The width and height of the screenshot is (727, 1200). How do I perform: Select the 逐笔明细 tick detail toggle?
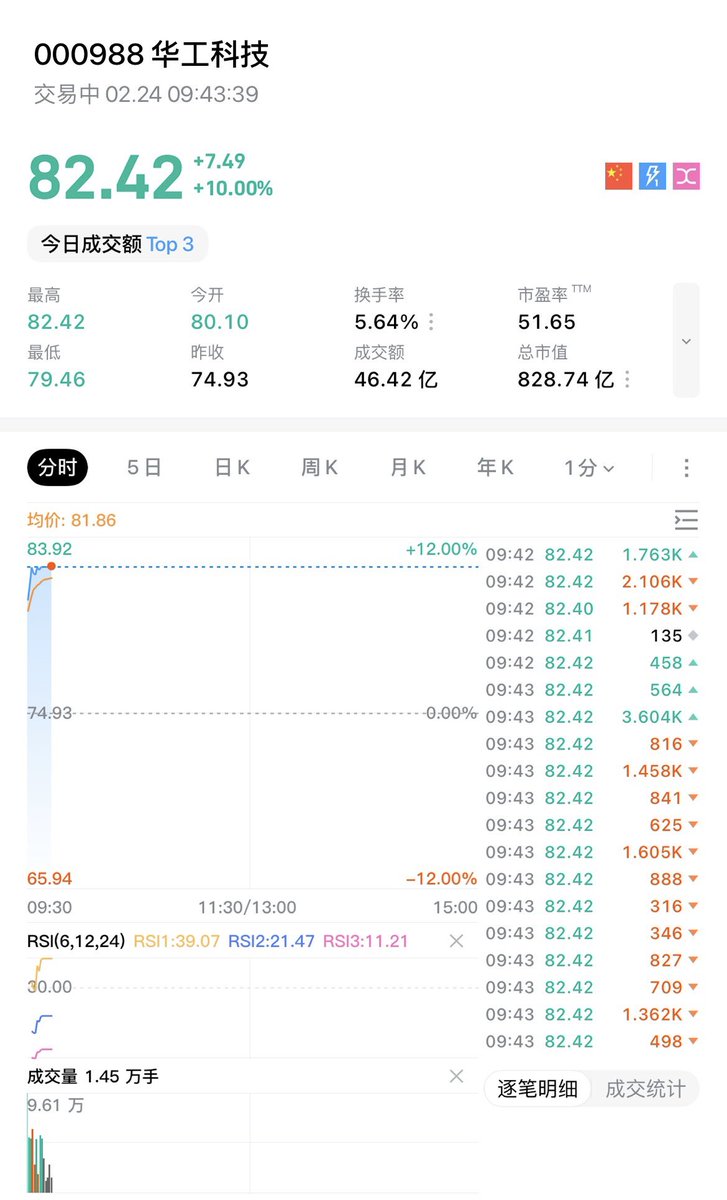point(538,1089)
